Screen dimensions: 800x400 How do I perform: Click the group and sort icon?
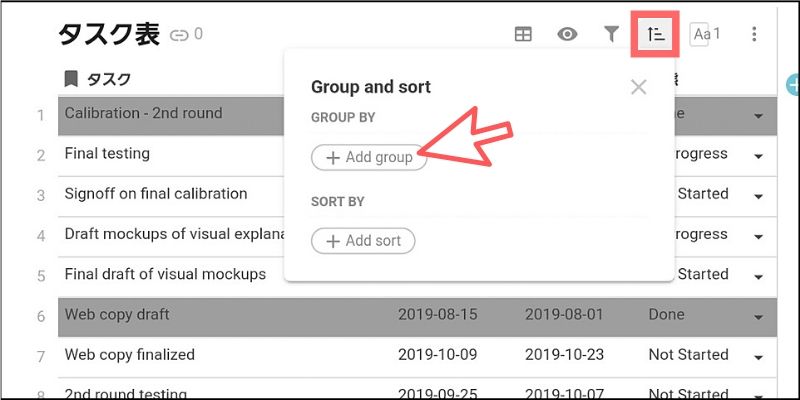pos(655,34)
